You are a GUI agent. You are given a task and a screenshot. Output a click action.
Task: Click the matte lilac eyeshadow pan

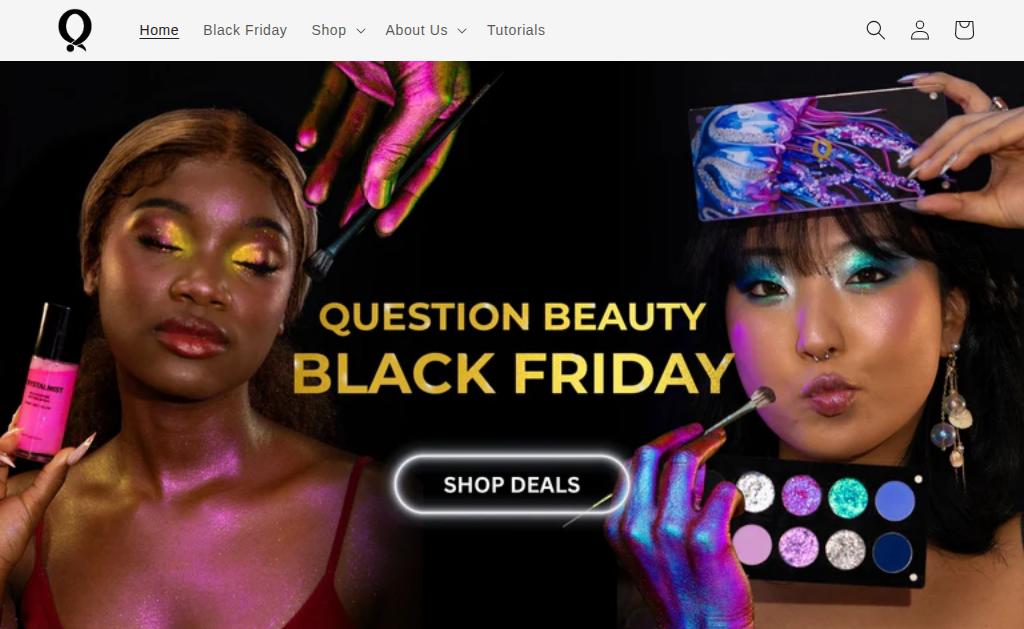[752, 544]
